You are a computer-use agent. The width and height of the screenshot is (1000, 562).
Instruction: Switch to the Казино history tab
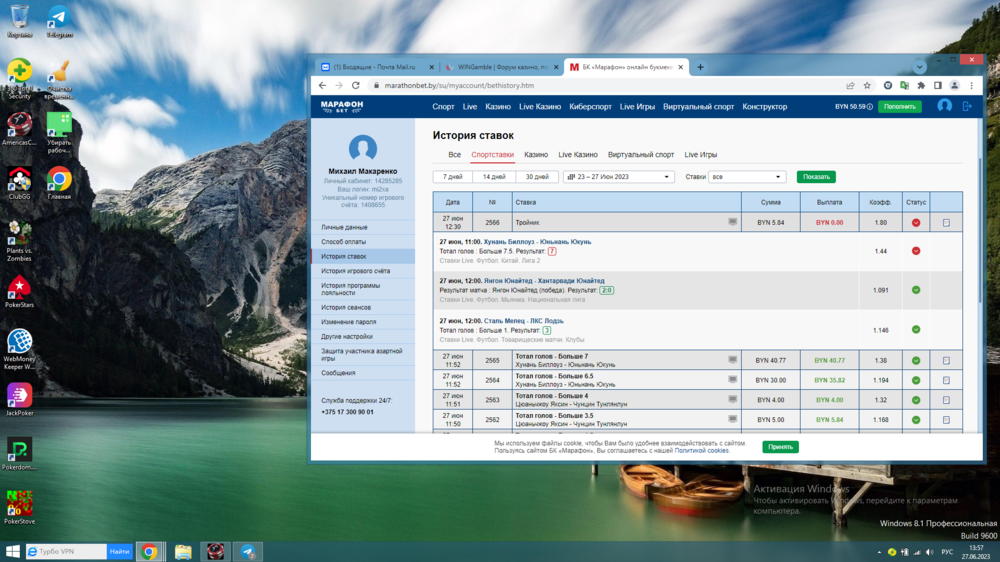point(536,155)
